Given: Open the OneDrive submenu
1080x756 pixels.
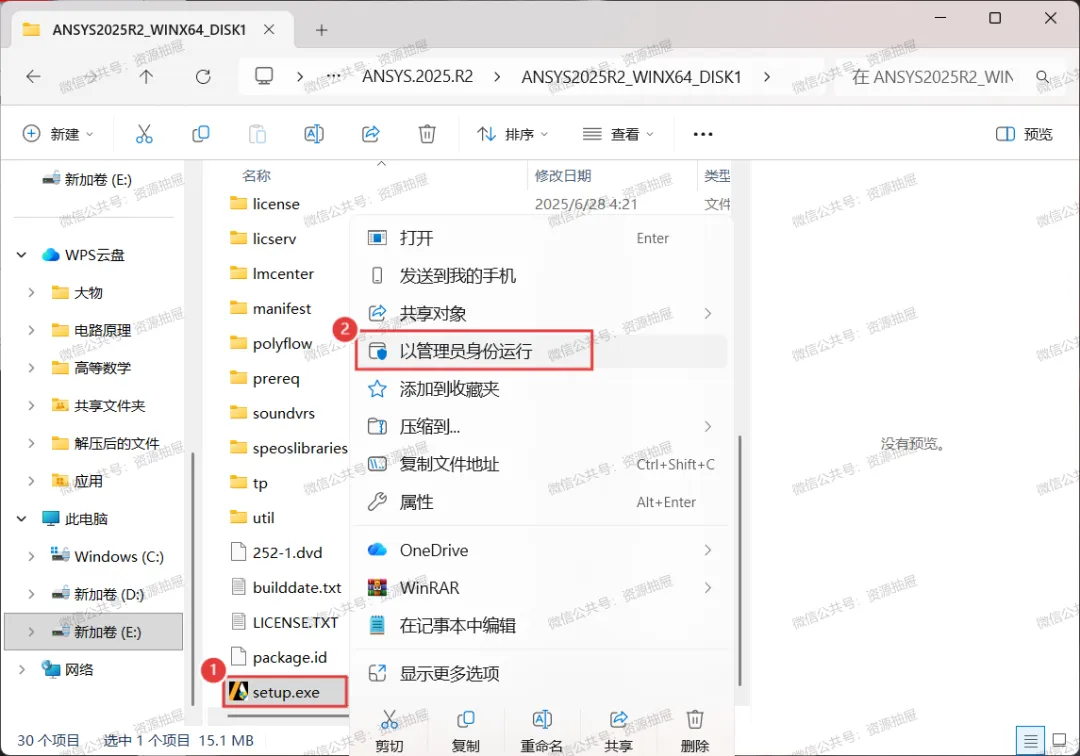Looking at the screenshot, I should (x=541, y=550).
